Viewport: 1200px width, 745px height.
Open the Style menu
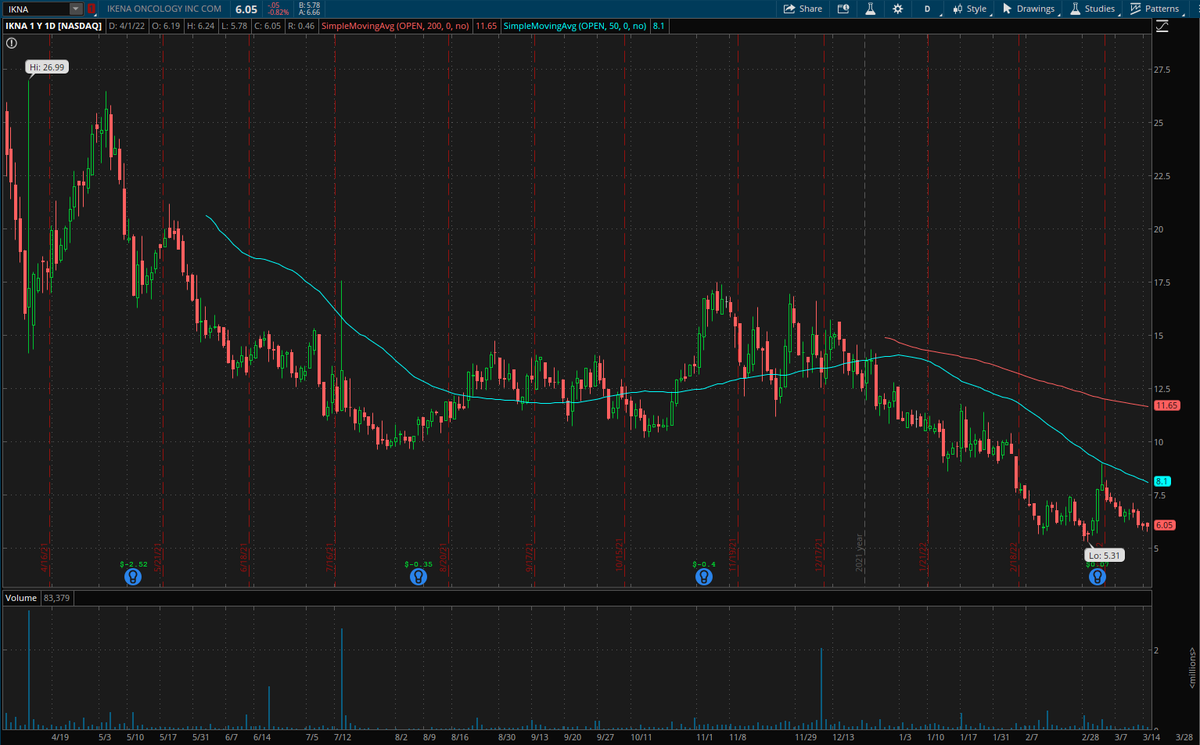pyautogui.click(x=969, y=8)
